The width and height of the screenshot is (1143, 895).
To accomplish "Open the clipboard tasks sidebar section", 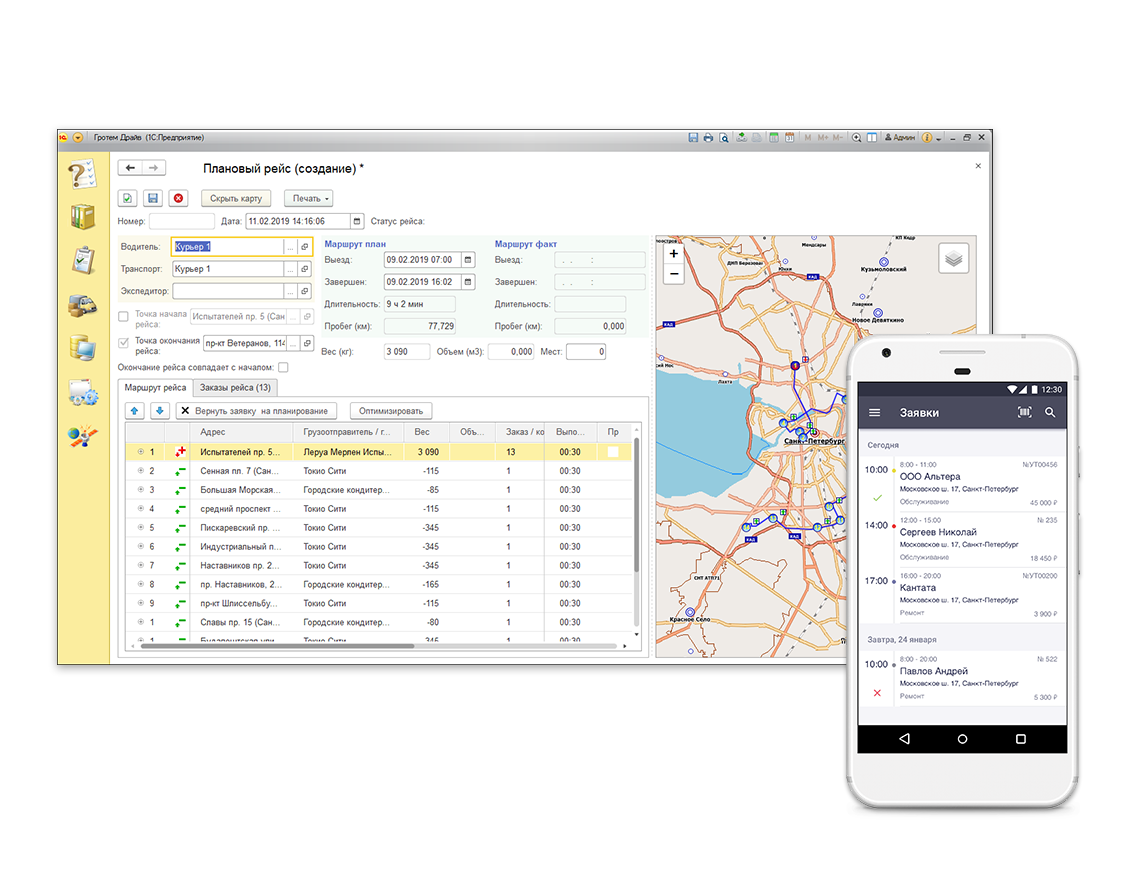I will [82, 260].
